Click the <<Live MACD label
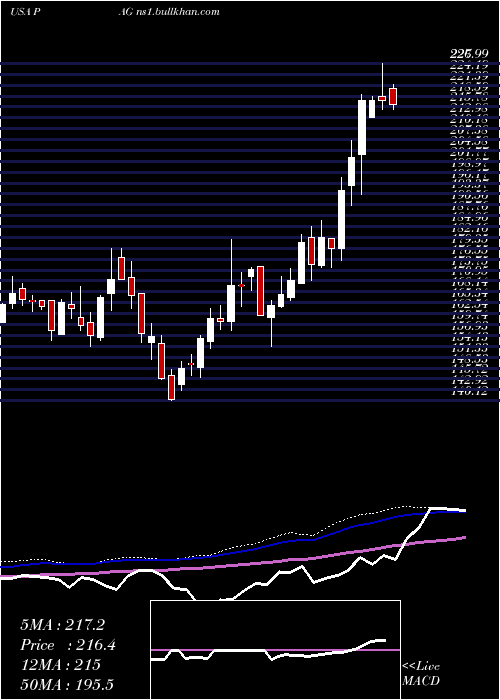Viewport: 500px width, 700px height. [x=421, y=674]
